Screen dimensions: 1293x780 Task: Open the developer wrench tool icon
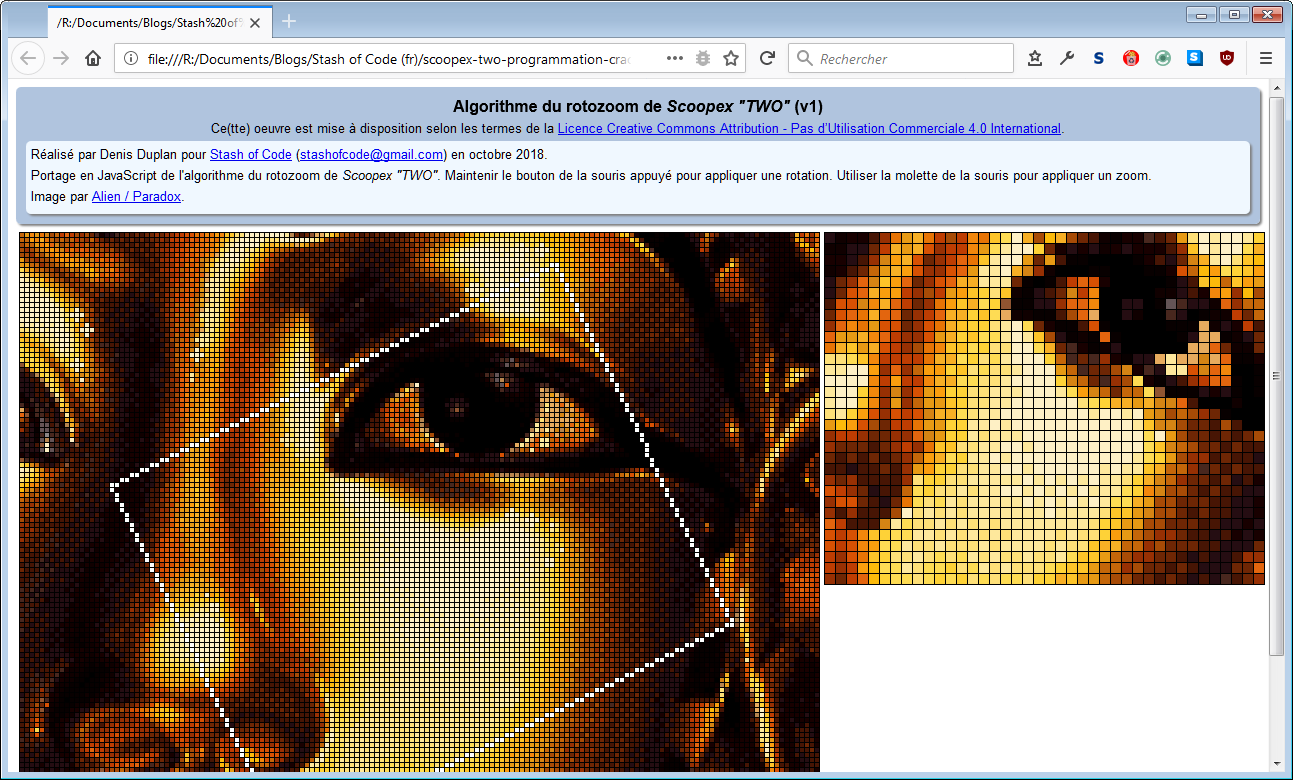[x=1067, y=58]
